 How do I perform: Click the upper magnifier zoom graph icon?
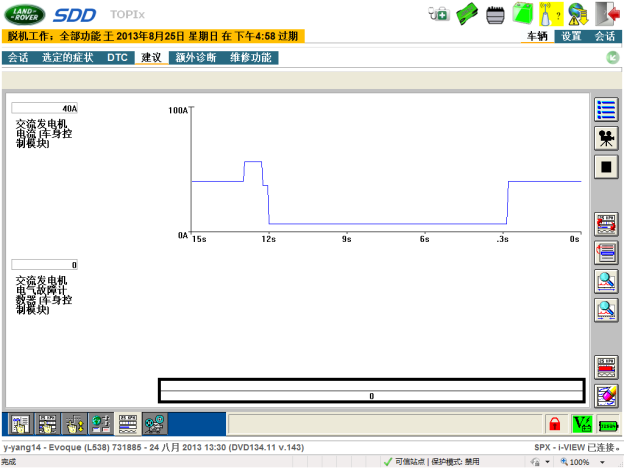point(606,281)
